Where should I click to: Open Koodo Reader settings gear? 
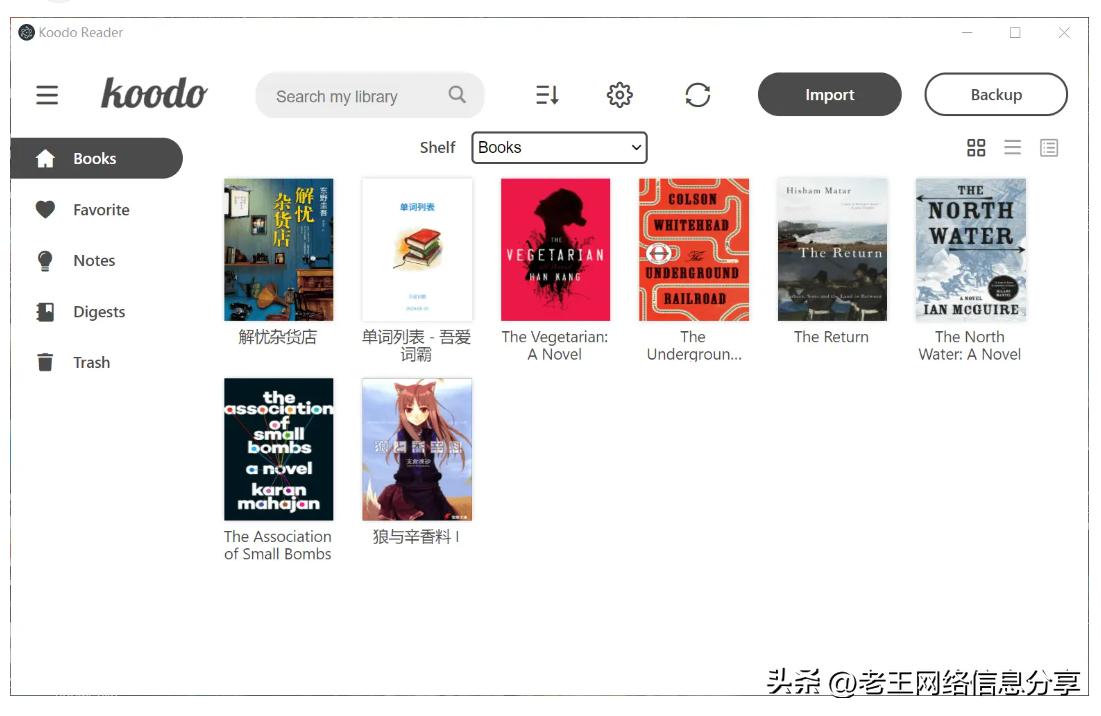[x=620, y=94]
